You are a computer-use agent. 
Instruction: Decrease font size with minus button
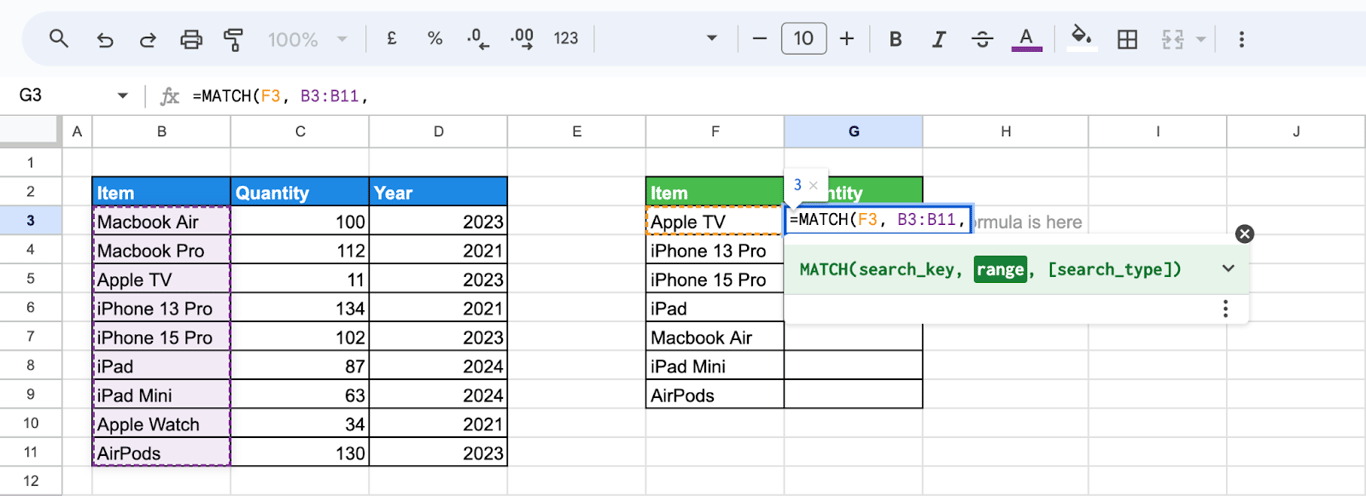(759, 39)
